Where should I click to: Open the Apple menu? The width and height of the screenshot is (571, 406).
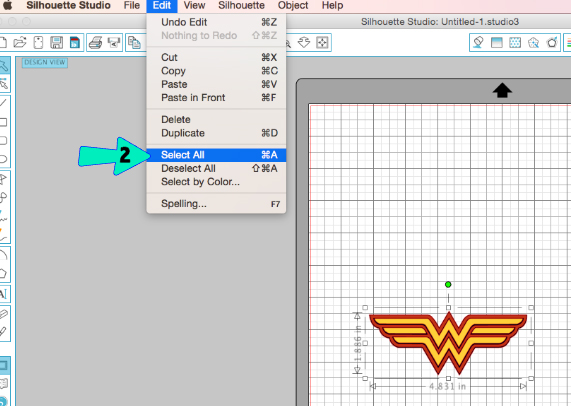tap(8, 5)
